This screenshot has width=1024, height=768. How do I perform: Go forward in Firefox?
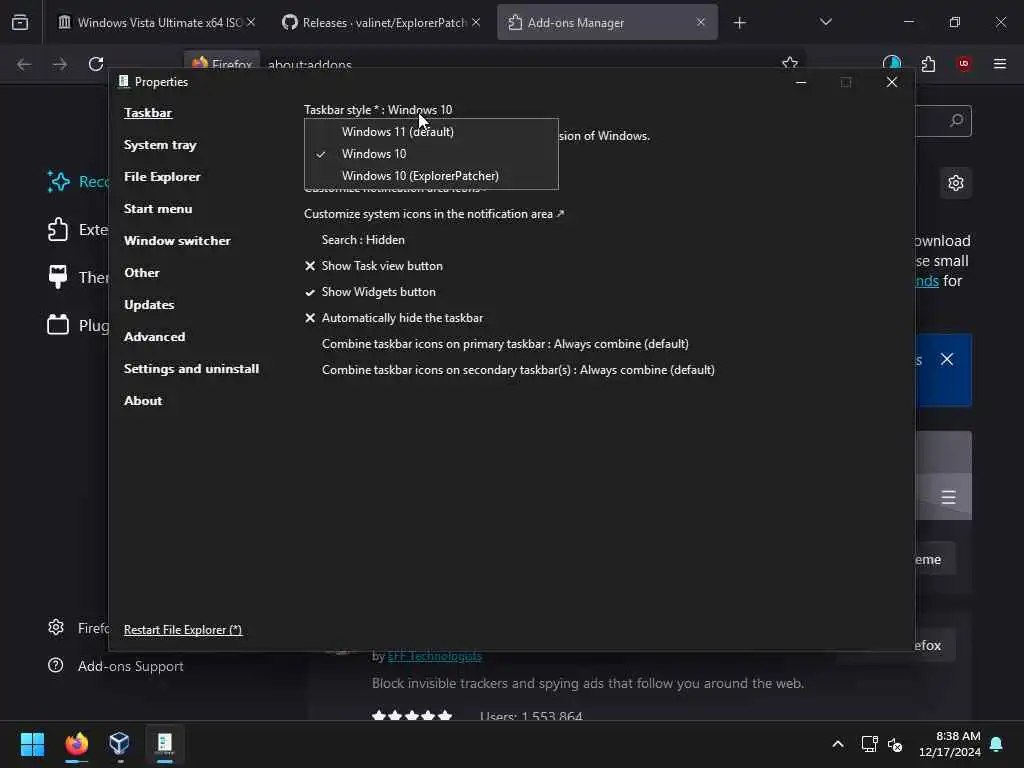59,64
